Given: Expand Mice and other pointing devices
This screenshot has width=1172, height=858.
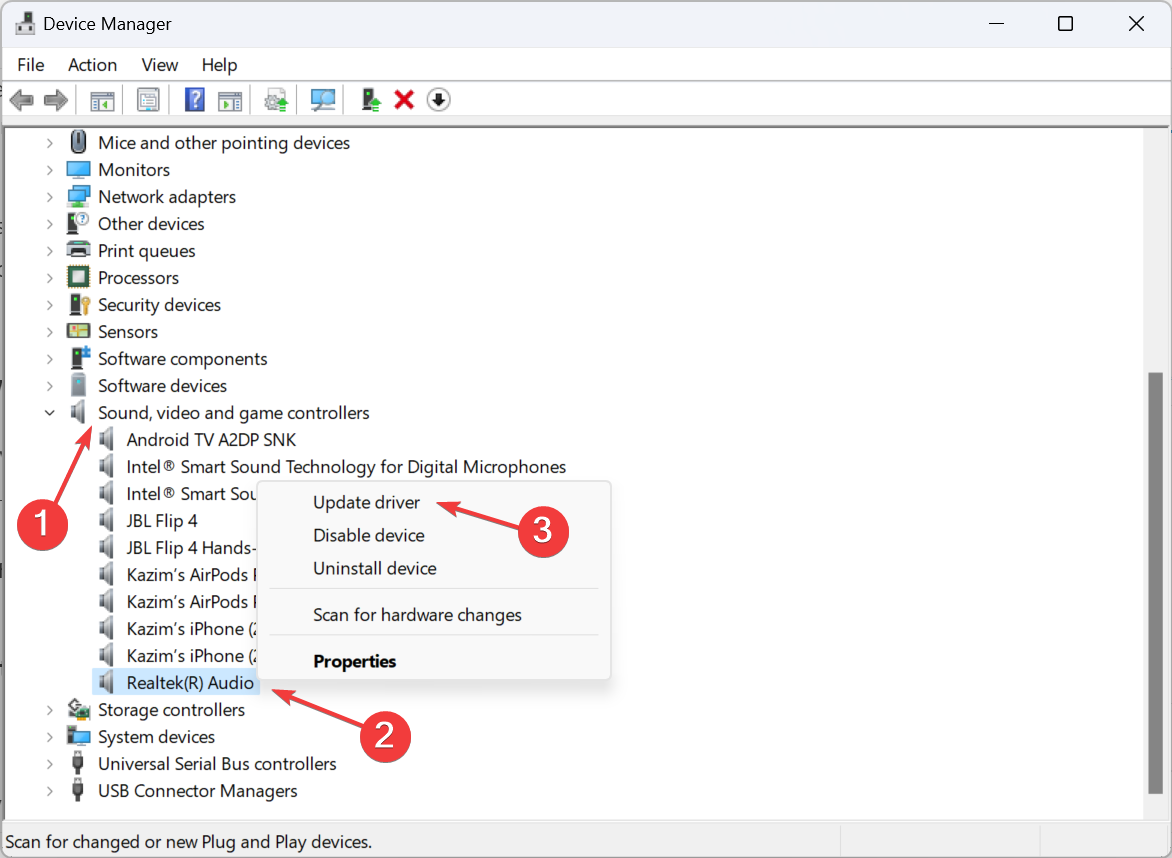Looking at the screenshot, I should click(x=49, y=143).
